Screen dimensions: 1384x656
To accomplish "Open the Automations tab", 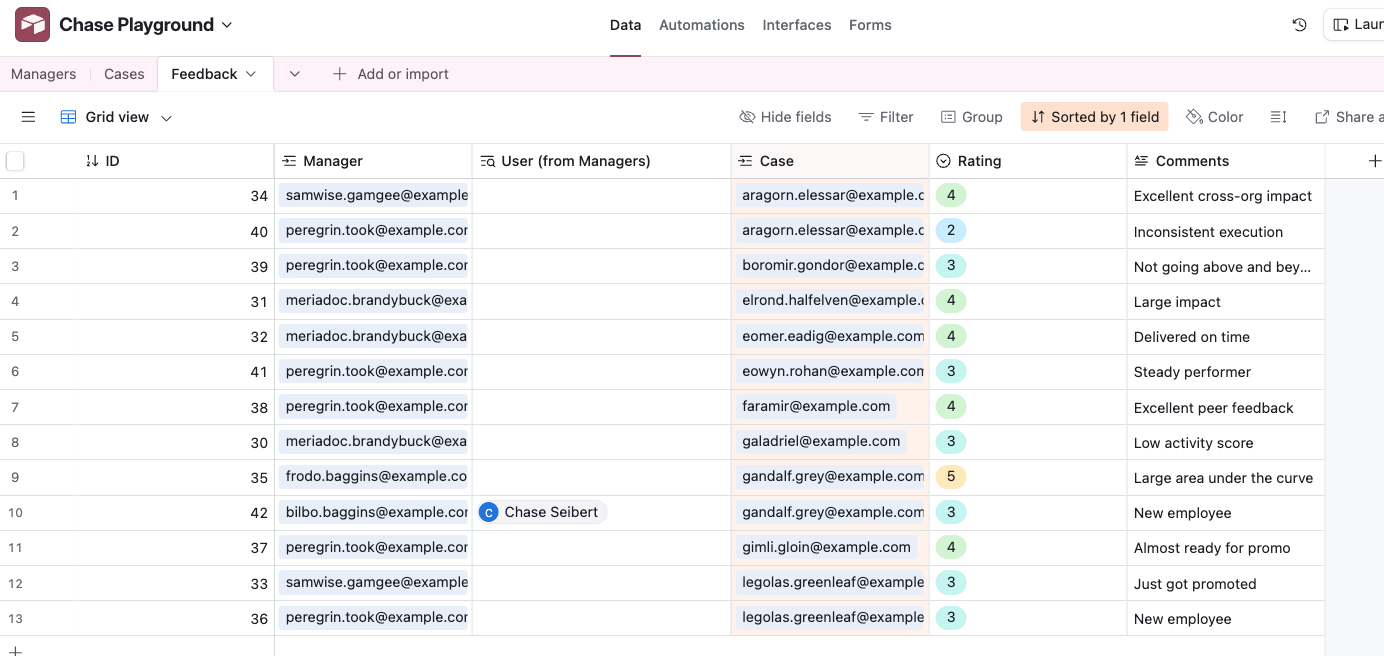I will pyautogui.click(x=701, y=25).
